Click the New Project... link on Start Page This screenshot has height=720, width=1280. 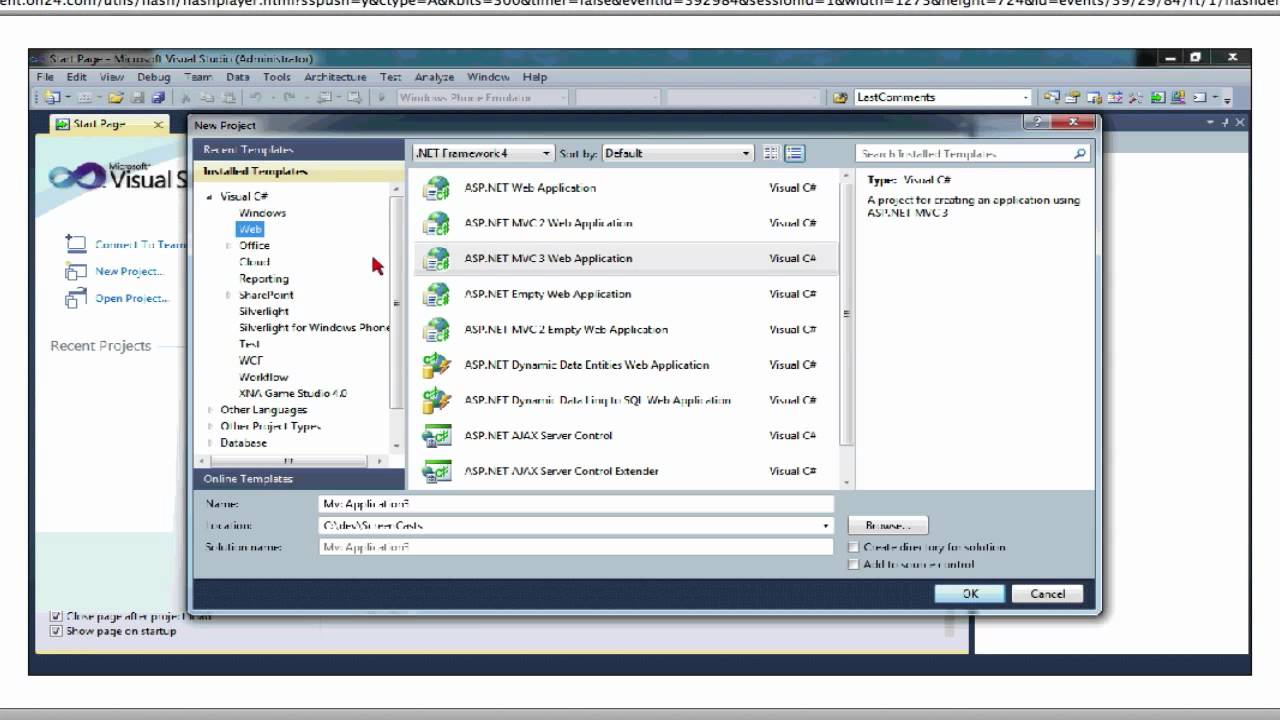129,272
